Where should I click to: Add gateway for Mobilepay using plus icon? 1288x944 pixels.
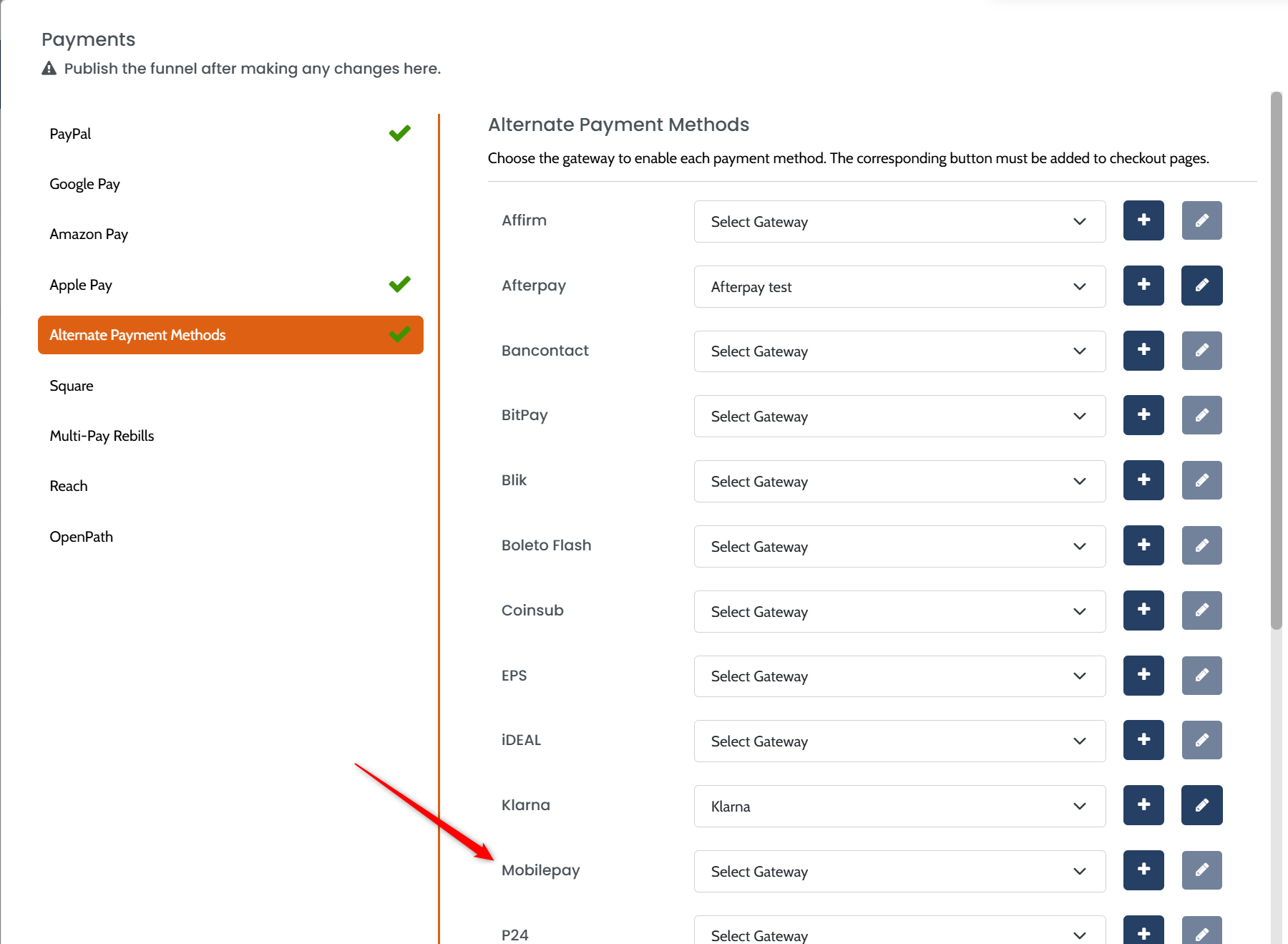[x=1143, y=870]
